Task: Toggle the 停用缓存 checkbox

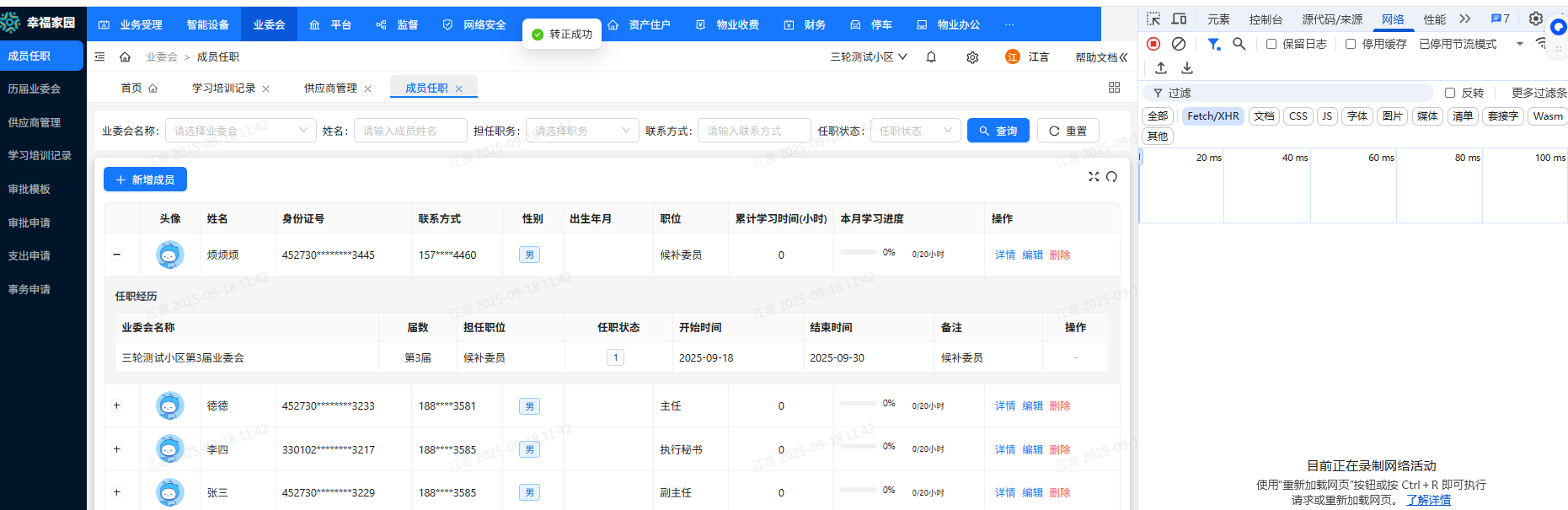Action: click(x=1351, y=44)
